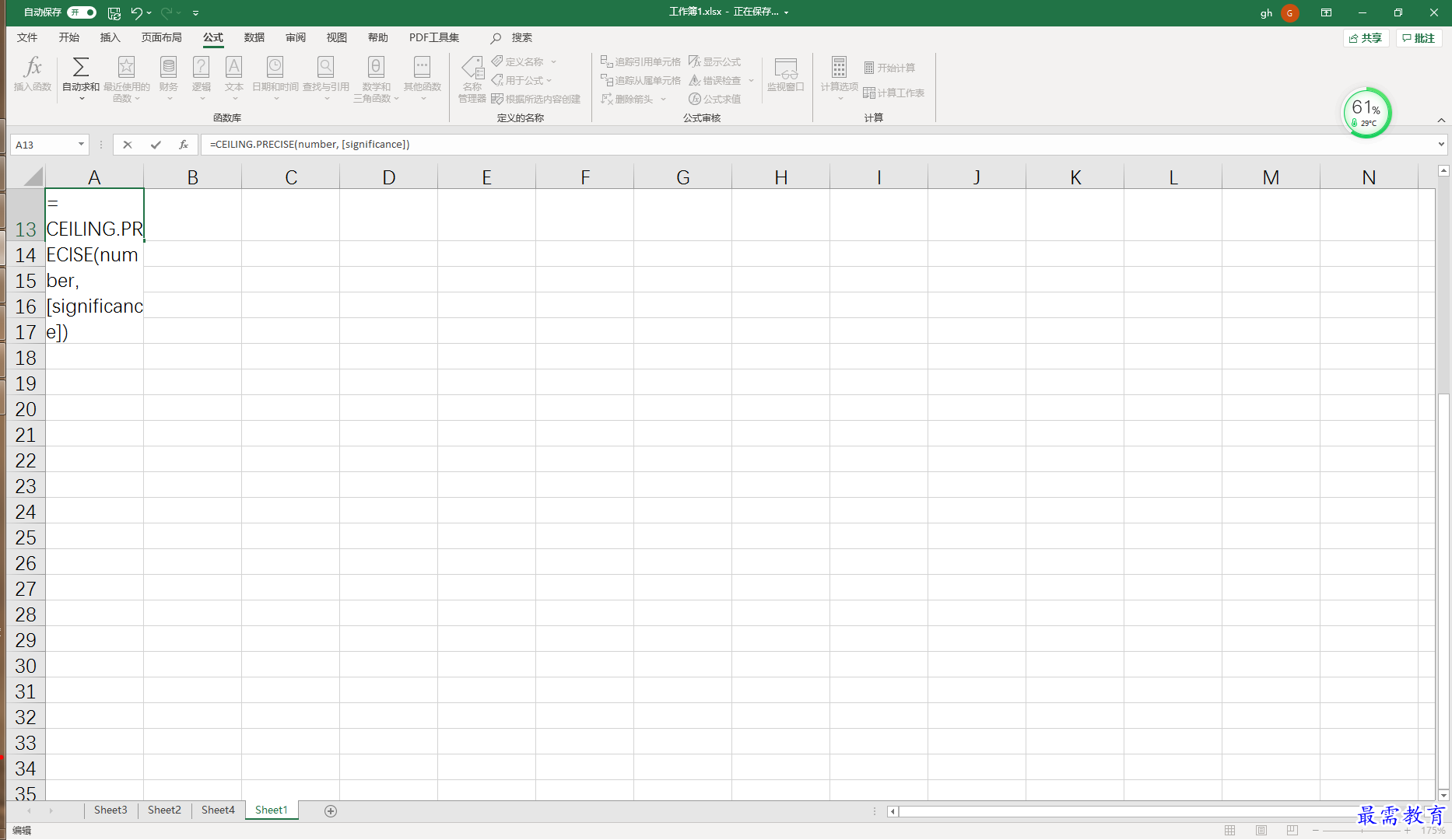Switch to Page Break Preview in status bar
The width and height of the screenshot is (1452, 840).
click(1292, 831)
